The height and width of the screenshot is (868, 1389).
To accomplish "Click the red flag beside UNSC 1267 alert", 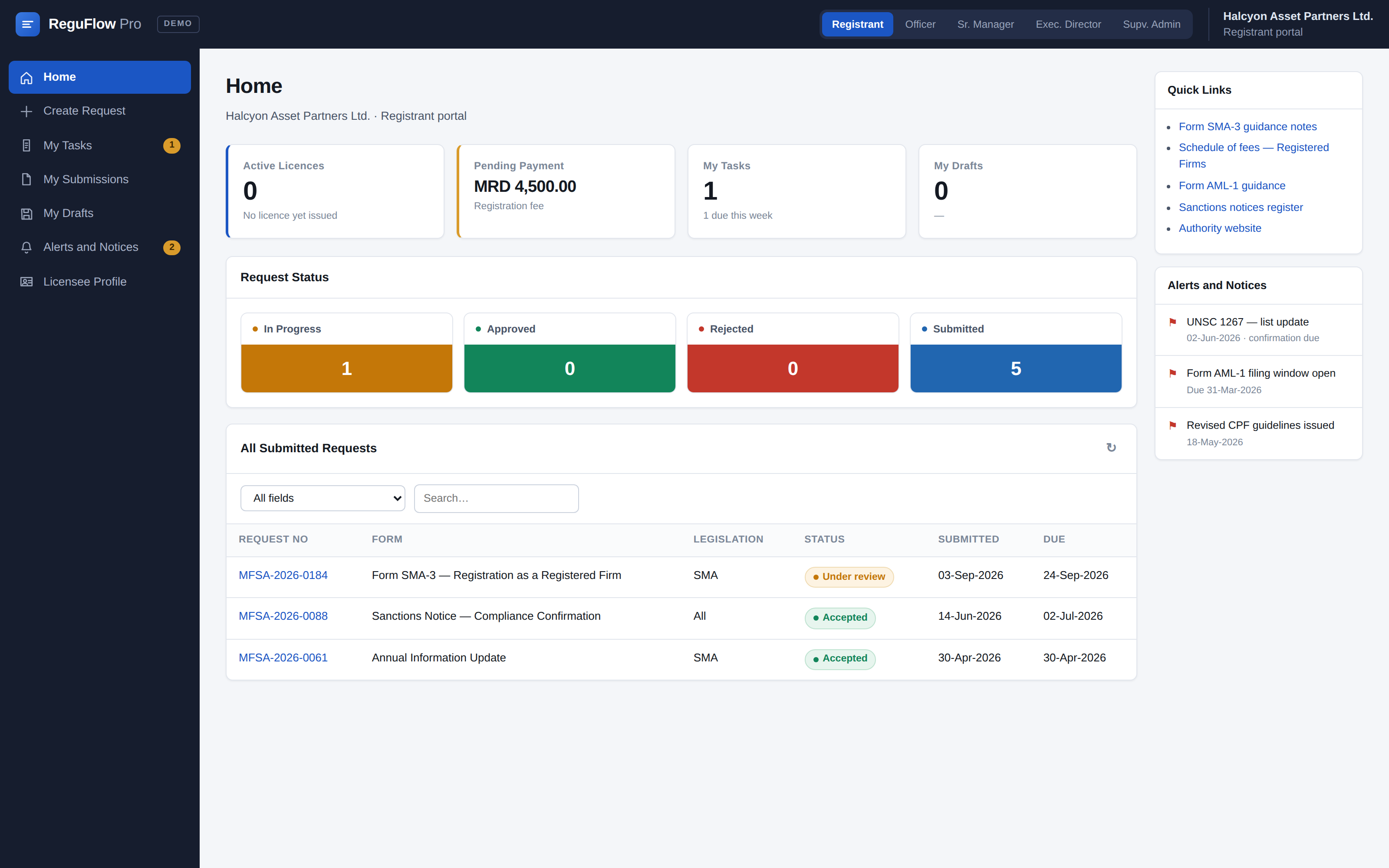I will click(1172, 322).
